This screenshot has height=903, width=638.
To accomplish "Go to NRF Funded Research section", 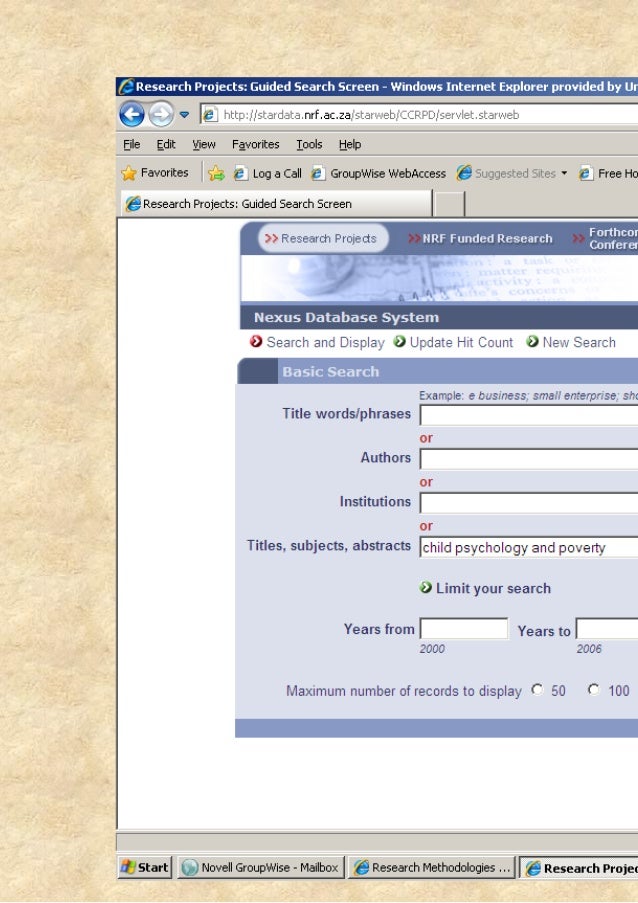I will (480, 238).
